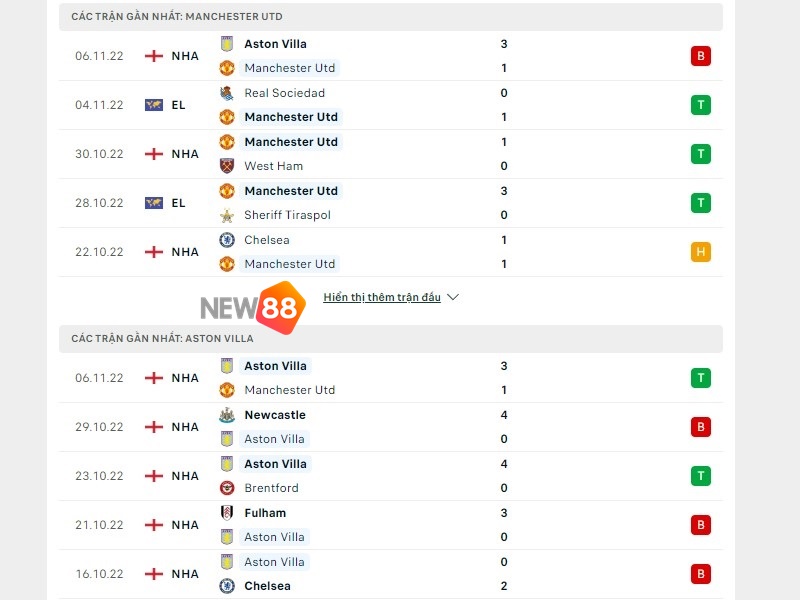Click the Newcastle club crest icon
This screenshot has width=800, height=600.
226,415
